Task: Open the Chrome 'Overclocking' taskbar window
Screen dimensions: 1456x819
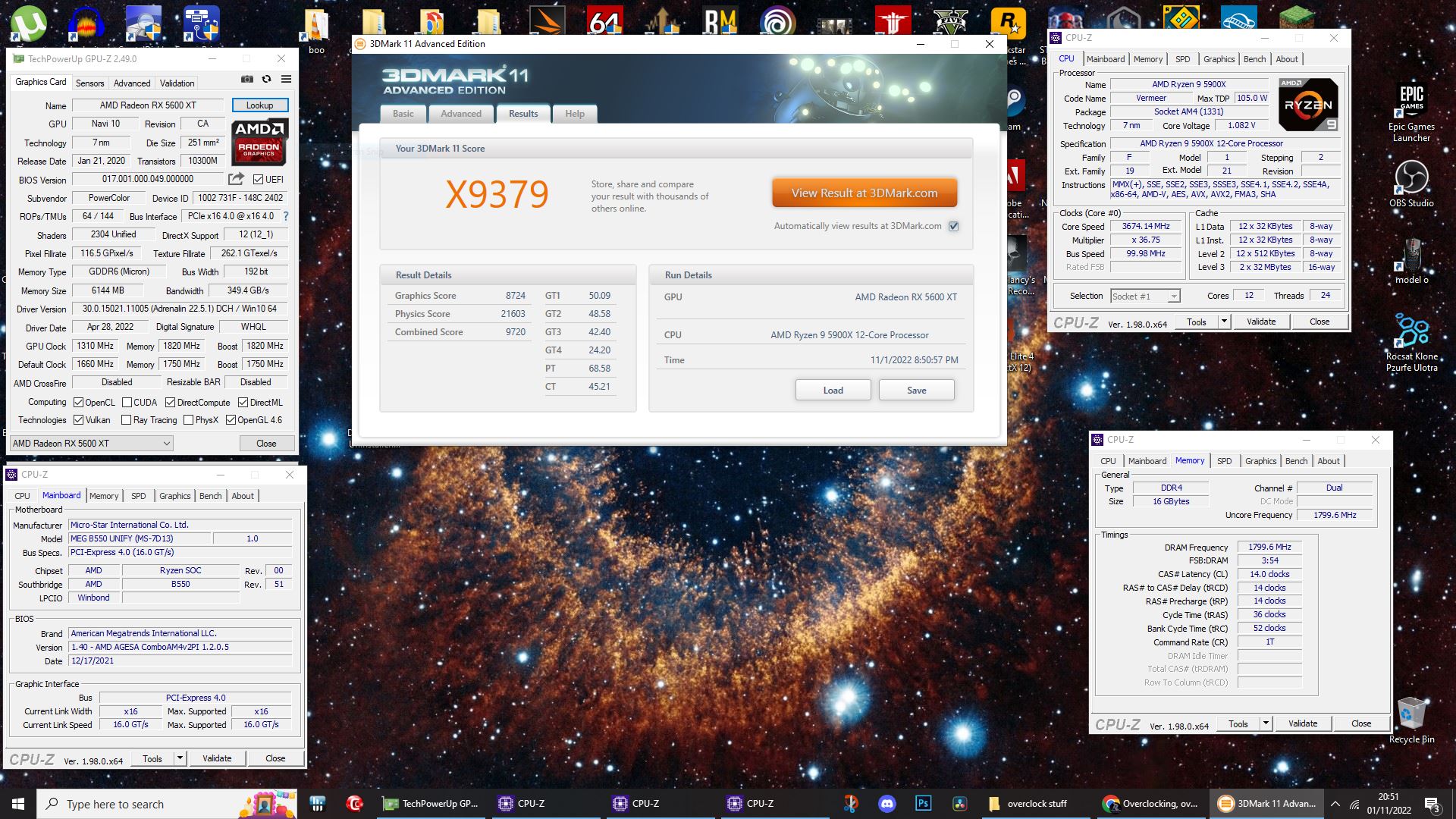Action: click(1151, 804)
